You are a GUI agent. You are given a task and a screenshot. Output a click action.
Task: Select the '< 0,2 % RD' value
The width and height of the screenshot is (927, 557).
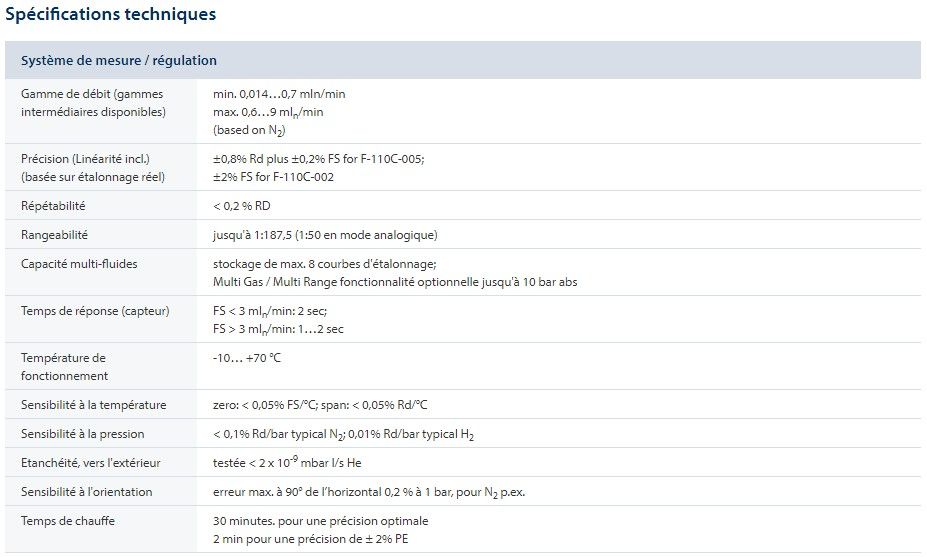click(x=242, y=206)
